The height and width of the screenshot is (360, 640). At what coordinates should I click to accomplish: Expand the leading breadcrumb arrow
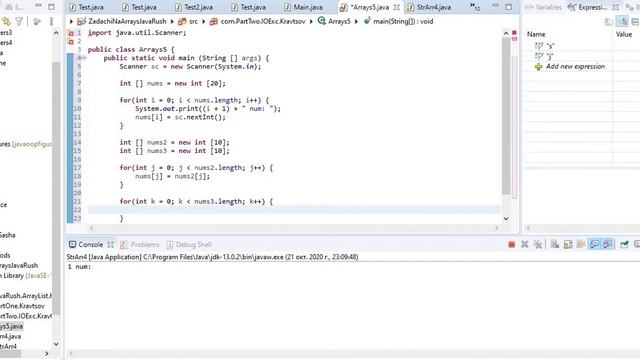[71, 21]
